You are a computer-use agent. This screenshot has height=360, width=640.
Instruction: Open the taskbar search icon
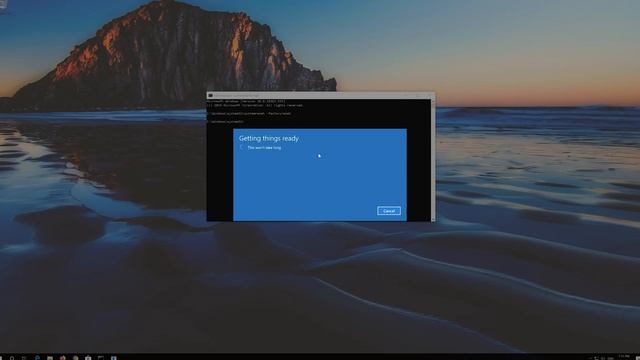pos(12,358)
